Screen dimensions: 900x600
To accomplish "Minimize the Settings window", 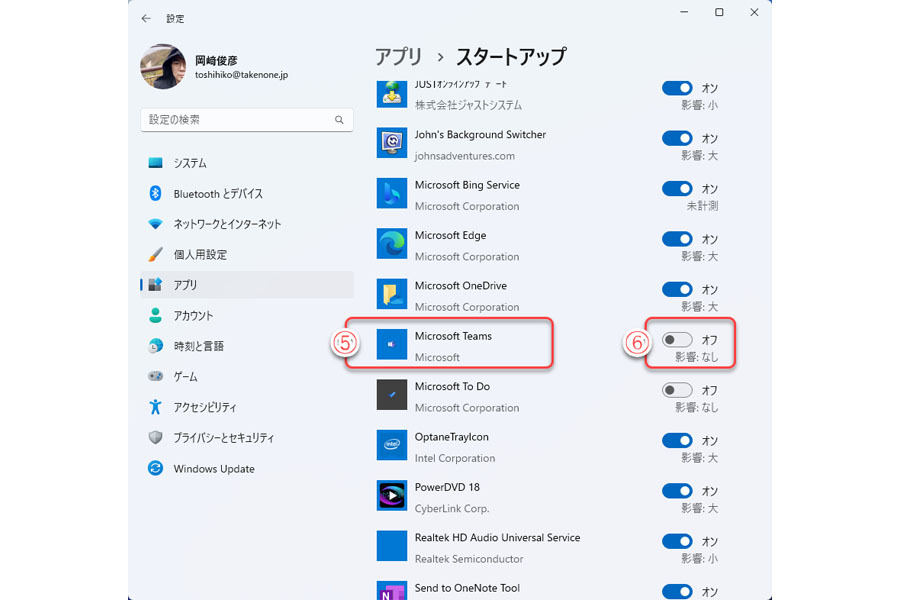I will point(684,12).
